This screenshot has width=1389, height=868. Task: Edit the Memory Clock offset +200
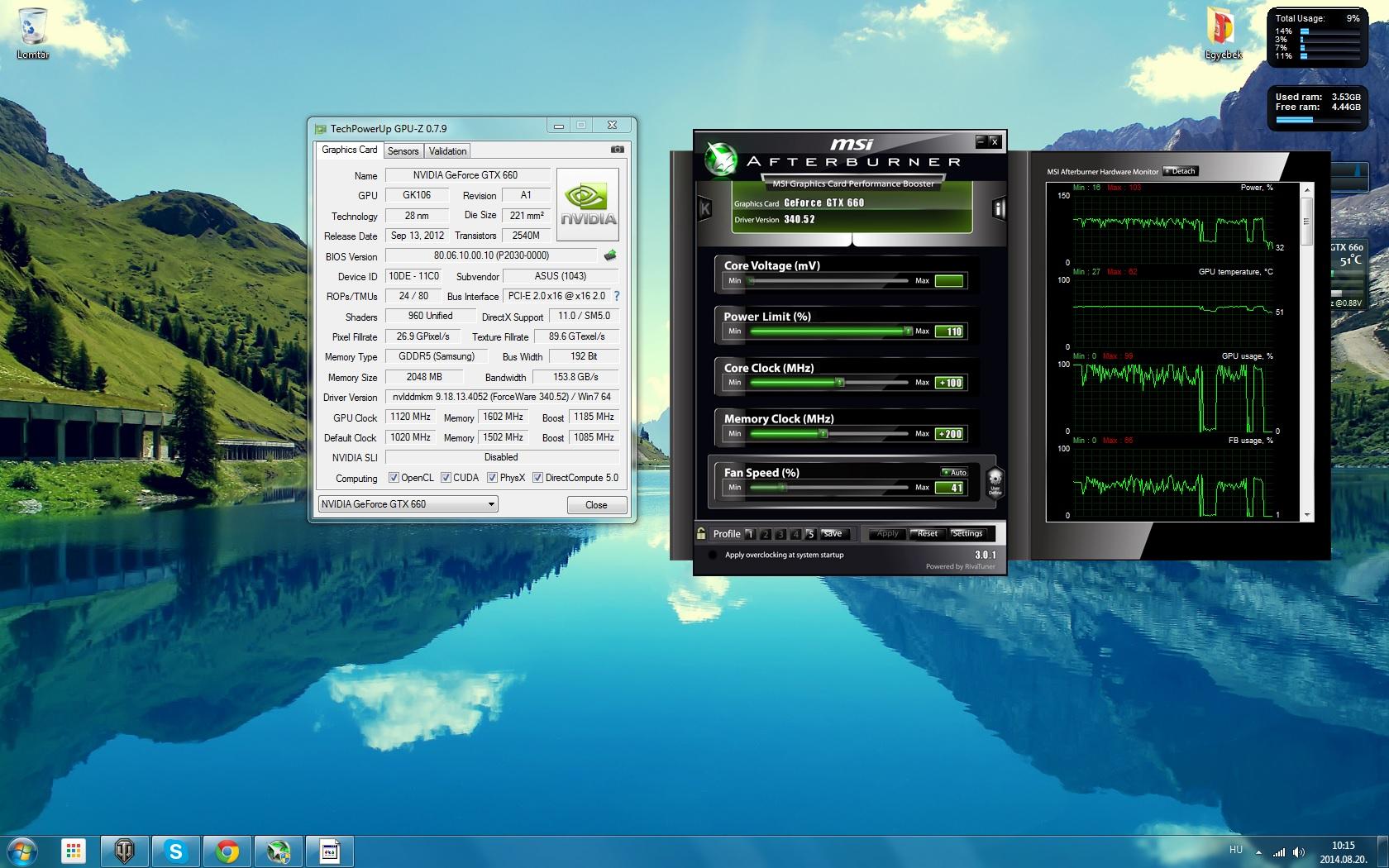coord(949,434)
